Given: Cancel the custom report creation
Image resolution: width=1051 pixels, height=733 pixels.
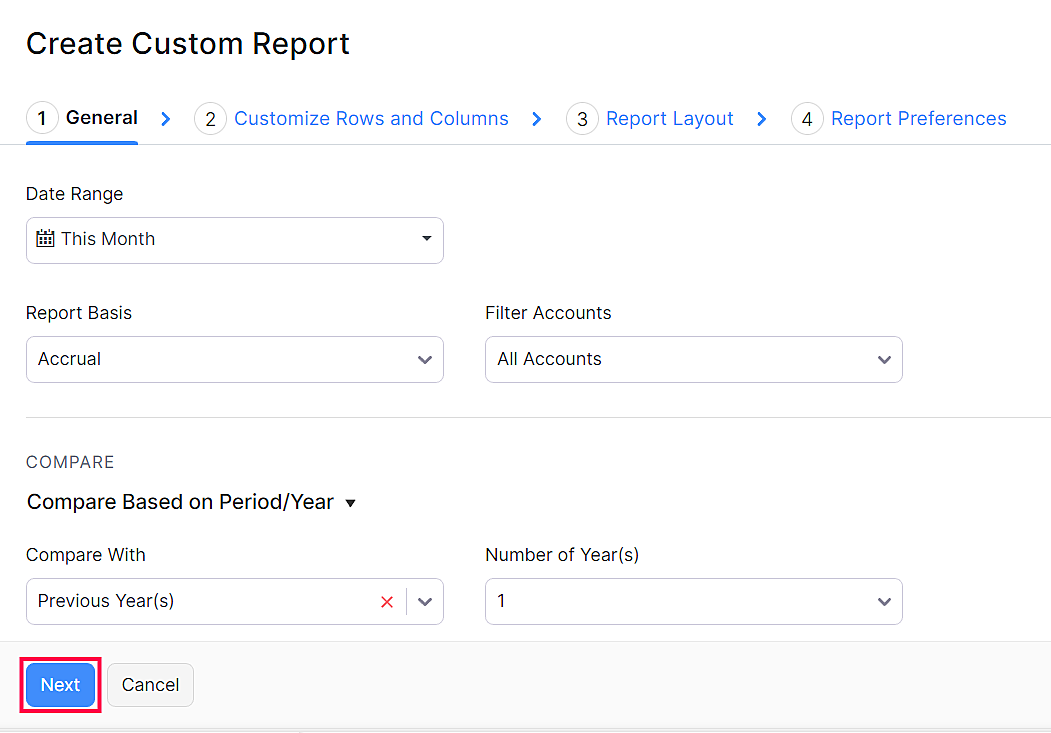Looking at the screenshot, I should pyautogui.click(x=150, y=685).
